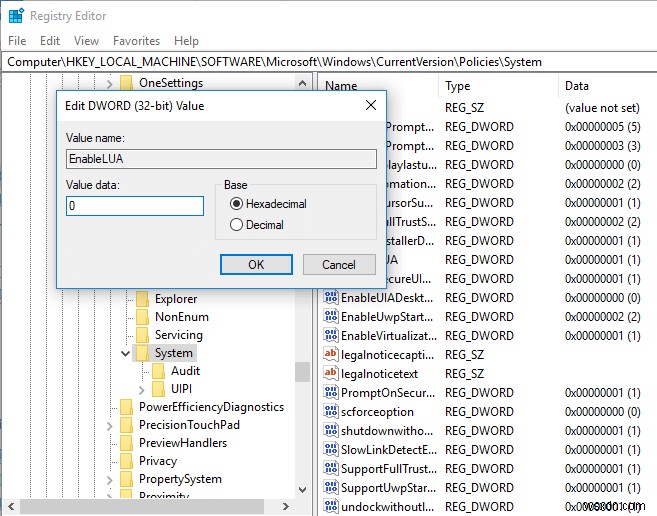
Task: Open the Edit menu
Action: (x=50, y=41)
